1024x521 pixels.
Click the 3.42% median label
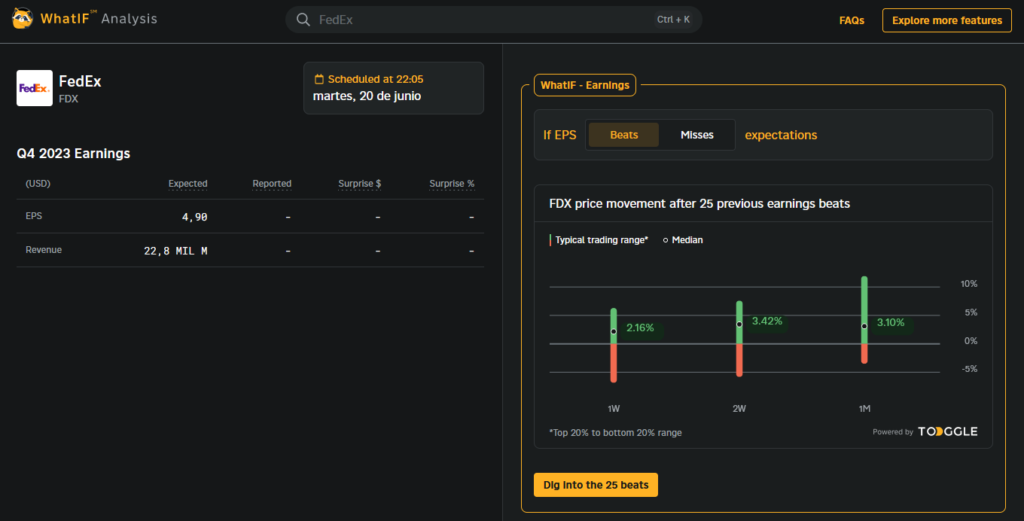(x=767, y=321)
